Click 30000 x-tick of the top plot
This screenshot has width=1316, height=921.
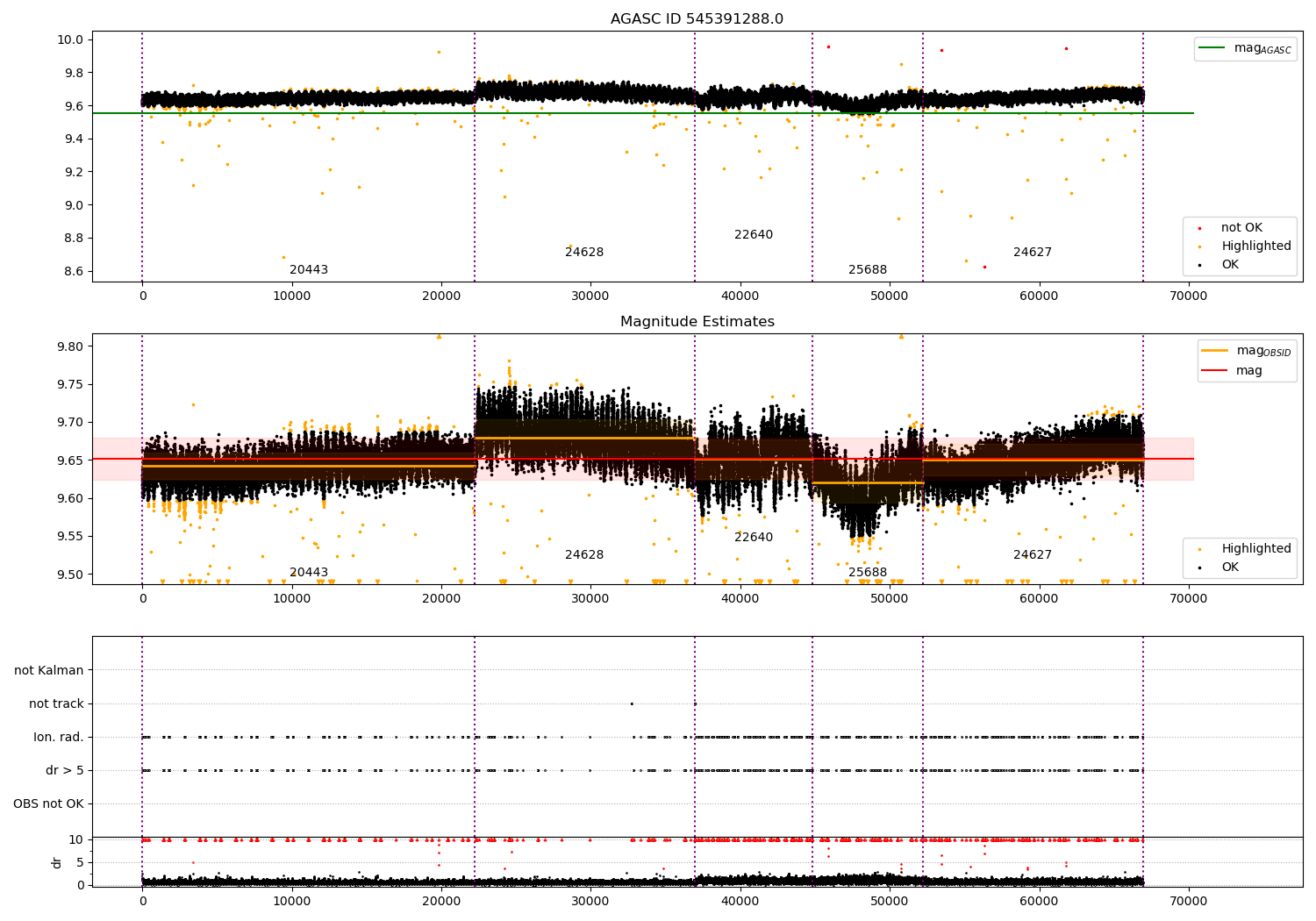coord(590,296)
